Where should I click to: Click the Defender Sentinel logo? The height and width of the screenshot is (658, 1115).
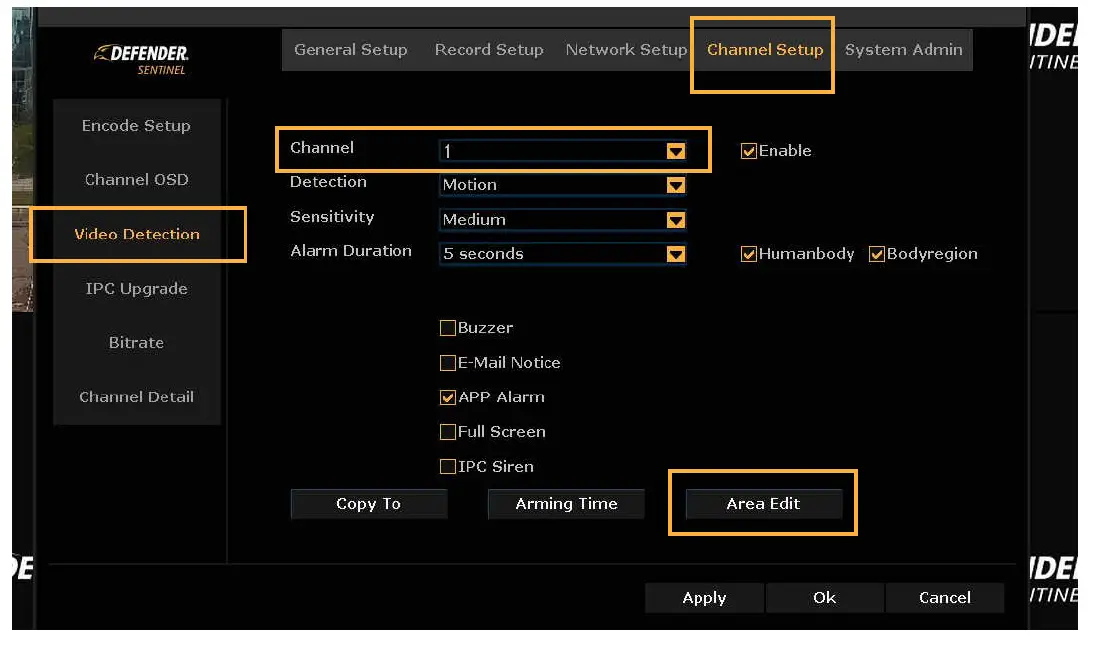tap(142, 60)
